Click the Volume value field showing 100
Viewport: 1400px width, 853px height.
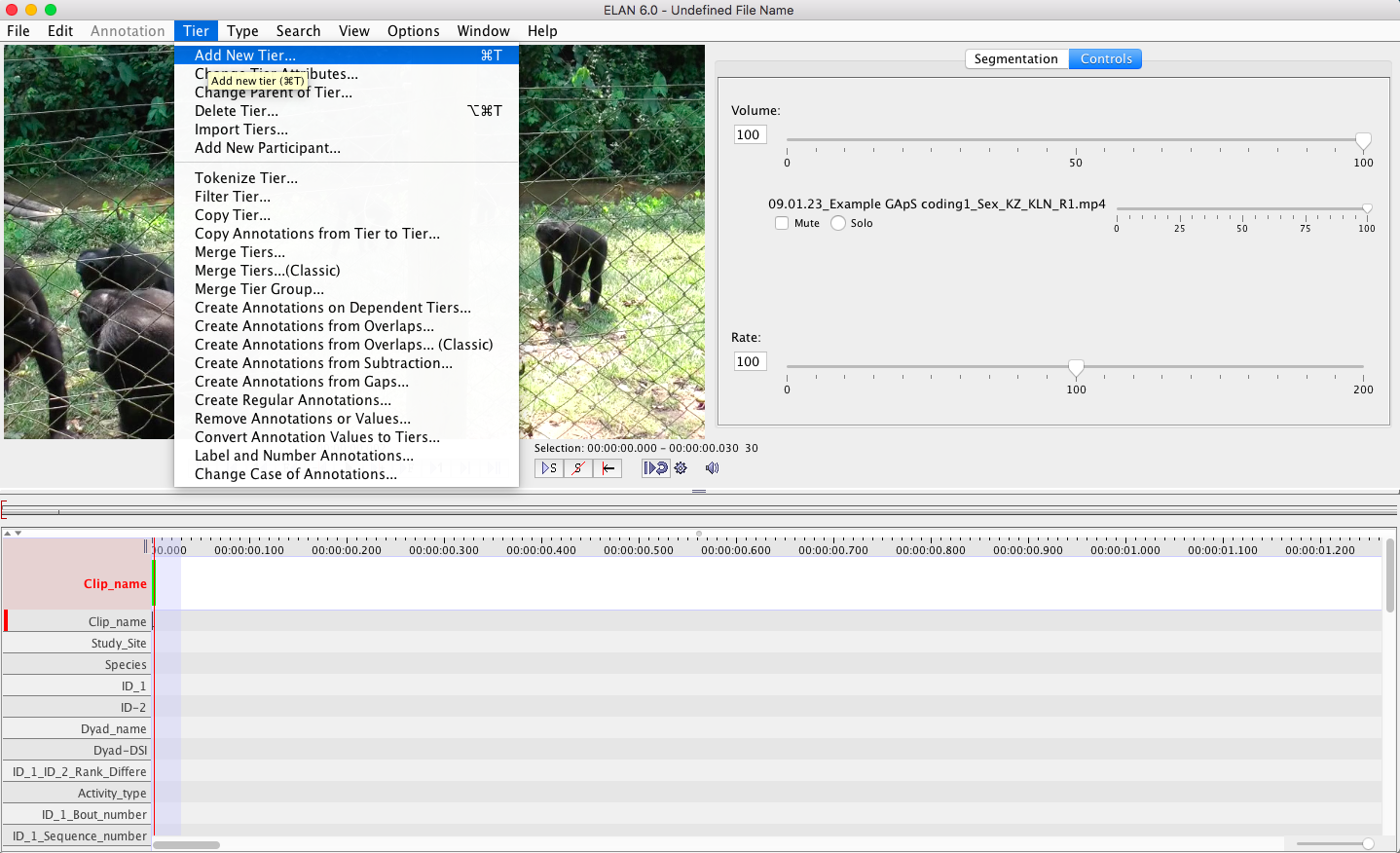coord(749,134)
